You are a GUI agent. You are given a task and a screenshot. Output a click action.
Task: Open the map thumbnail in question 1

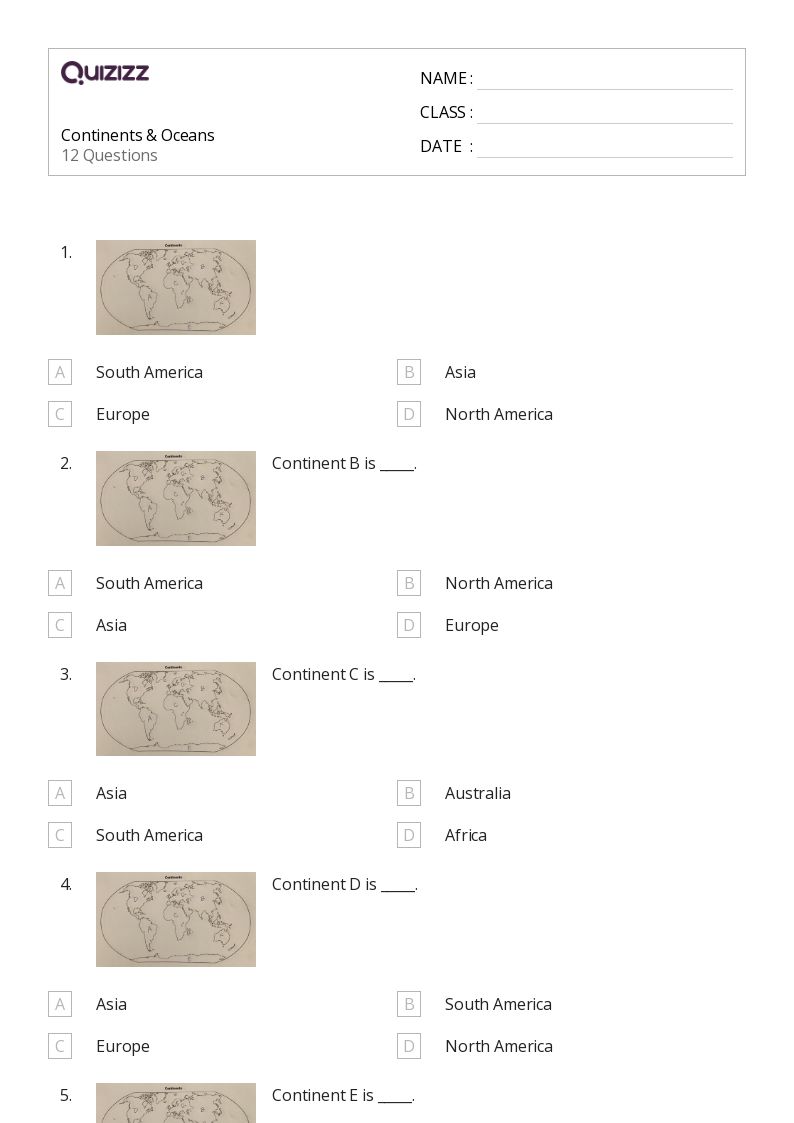[x=176, y=287]
